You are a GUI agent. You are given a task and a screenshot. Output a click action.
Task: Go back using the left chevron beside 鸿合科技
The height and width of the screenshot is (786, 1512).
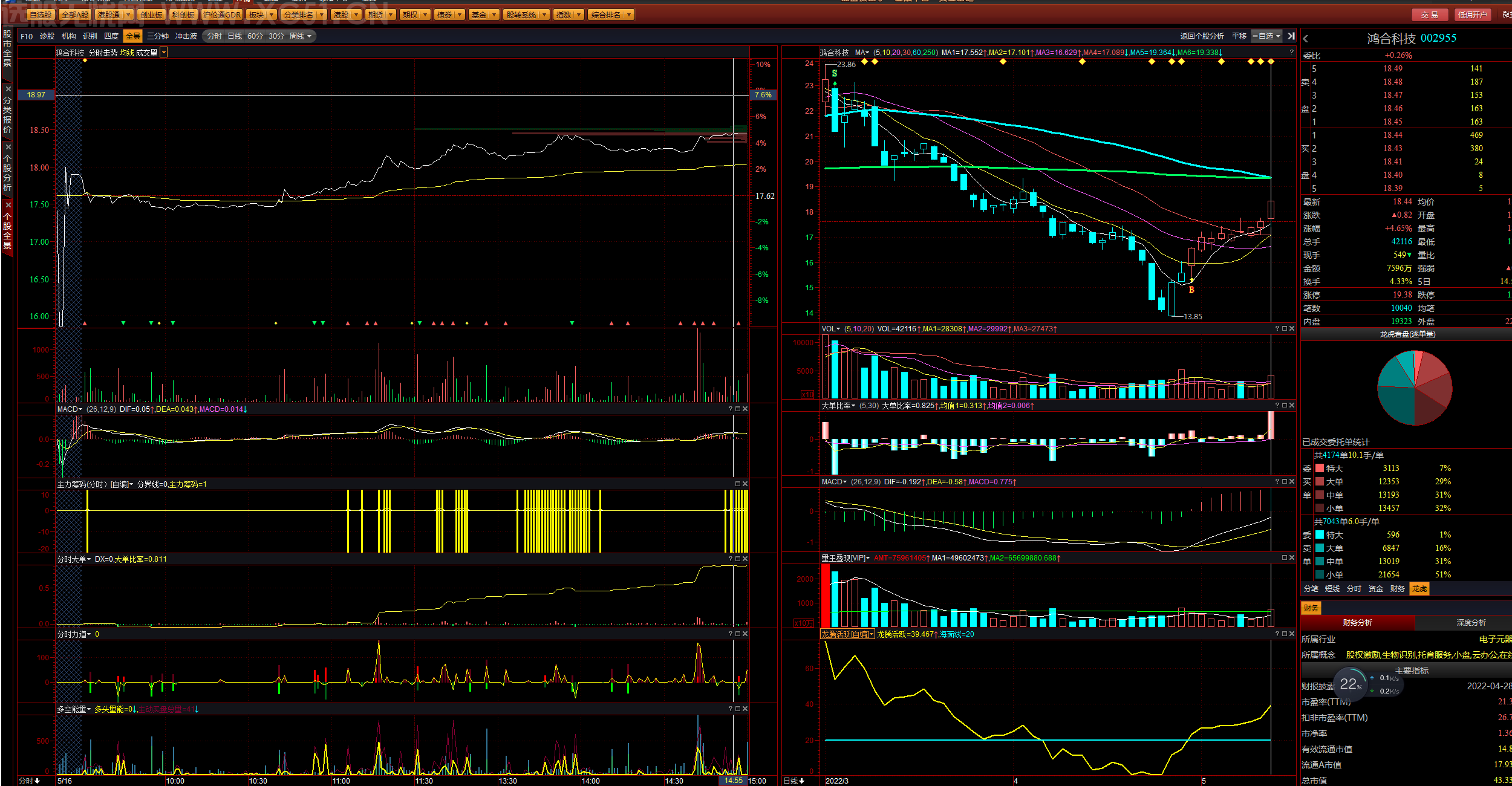pos(1306,39)
